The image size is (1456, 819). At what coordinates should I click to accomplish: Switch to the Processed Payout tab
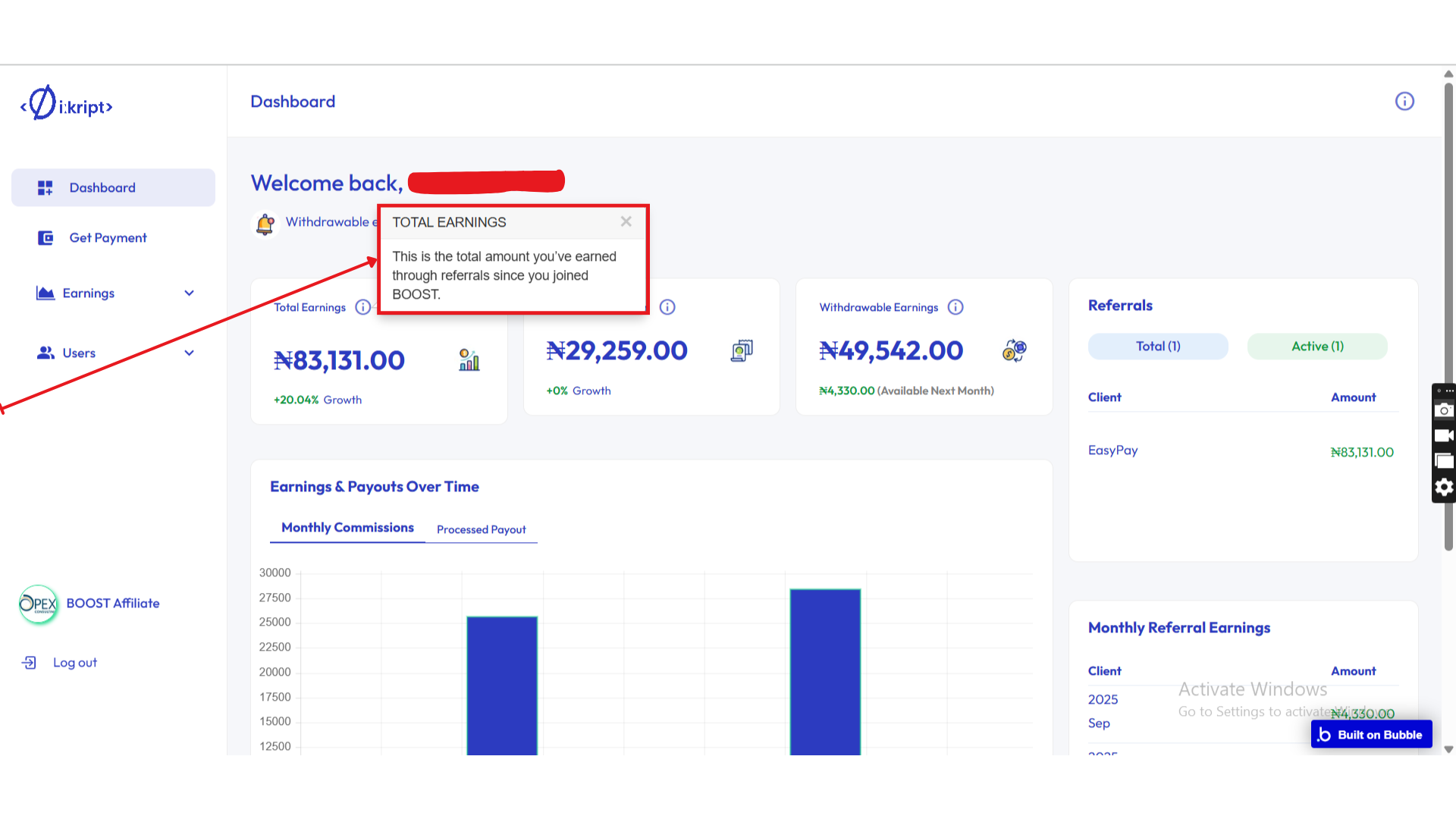(x=481, y=529)
